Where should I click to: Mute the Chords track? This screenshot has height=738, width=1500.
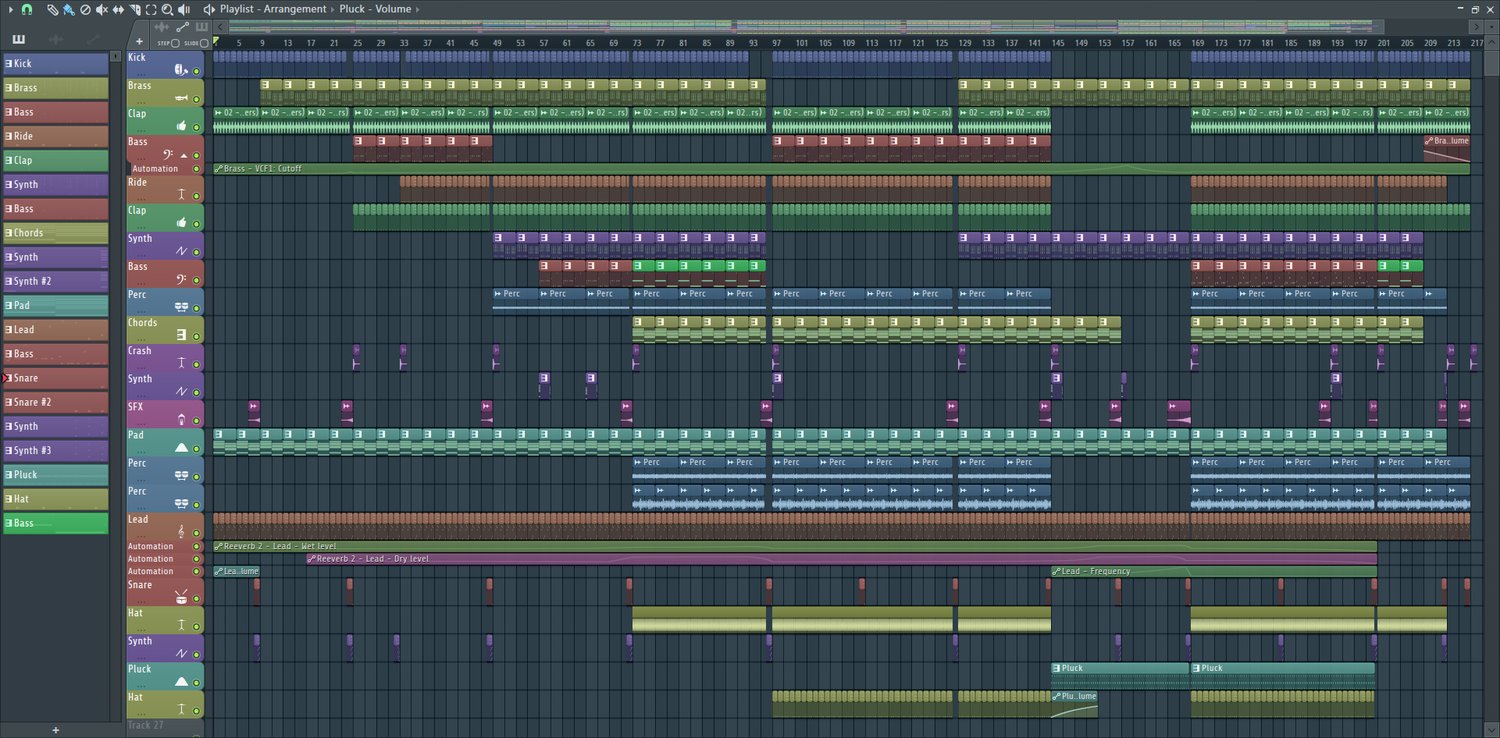pyautogui.click(x=197, y=336)
